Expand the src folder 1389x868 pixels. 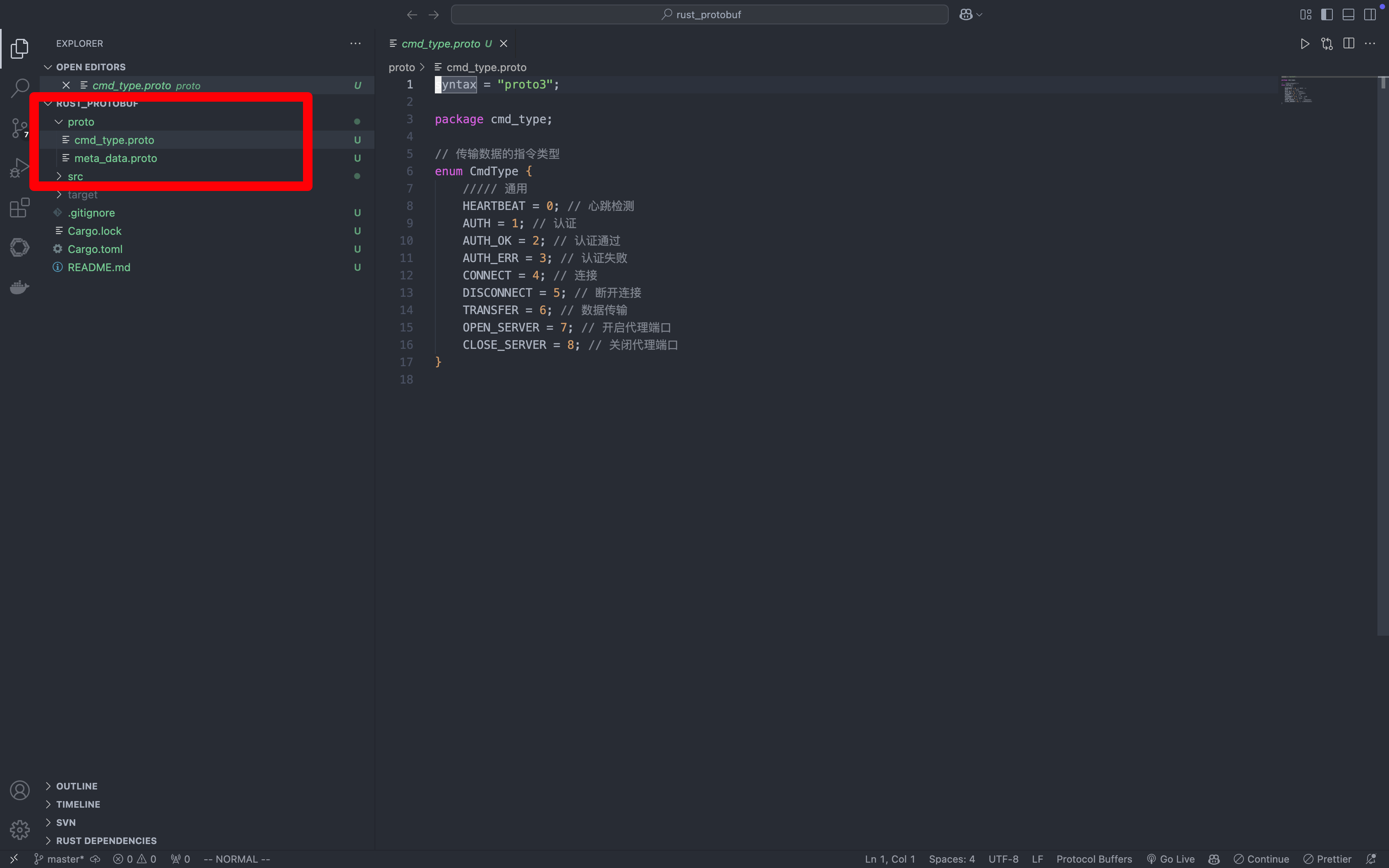pyautogui.click(x=207, y=176)
